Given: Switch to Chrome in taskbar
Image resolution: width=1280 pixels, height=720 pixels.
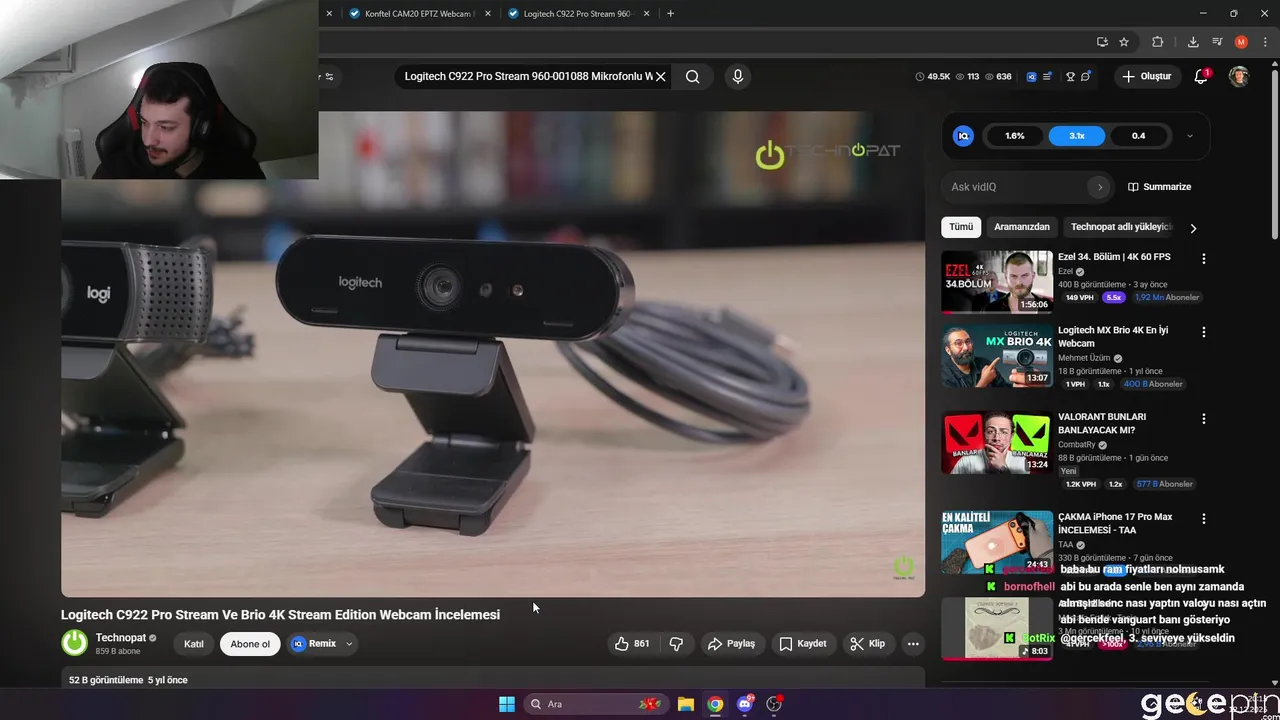Looking at the screenshot, I should coord(715,704).
